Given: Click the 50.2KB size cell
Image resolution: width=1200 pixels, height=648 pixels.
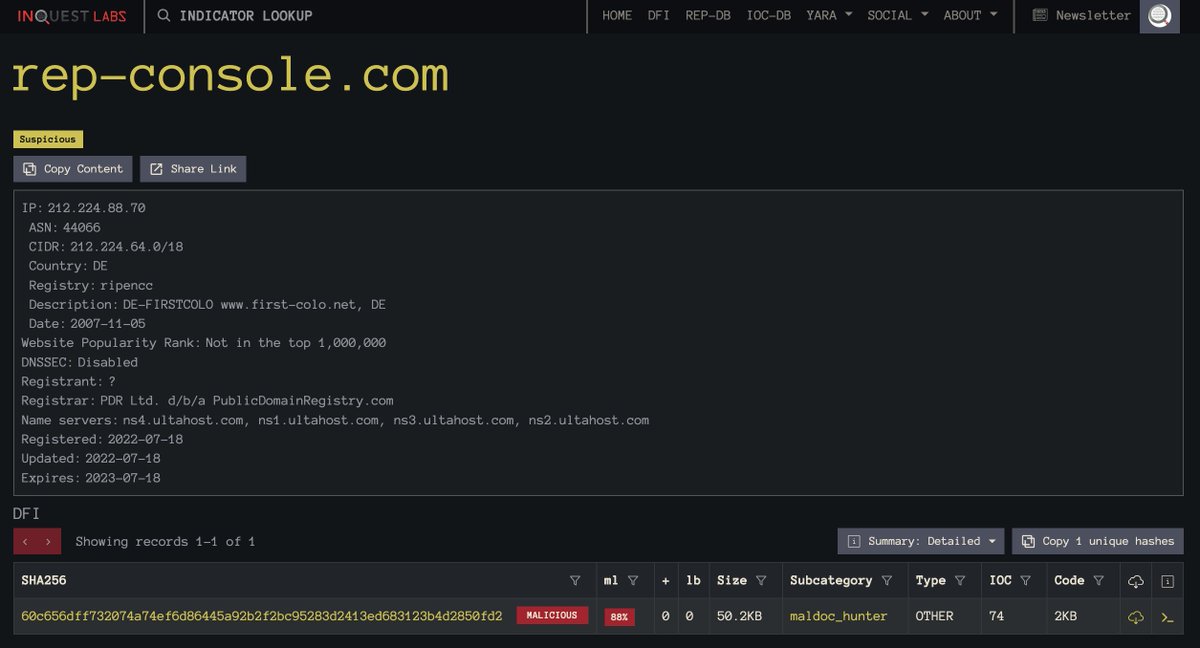Looking at the screenshot, I should coord(740,616).
